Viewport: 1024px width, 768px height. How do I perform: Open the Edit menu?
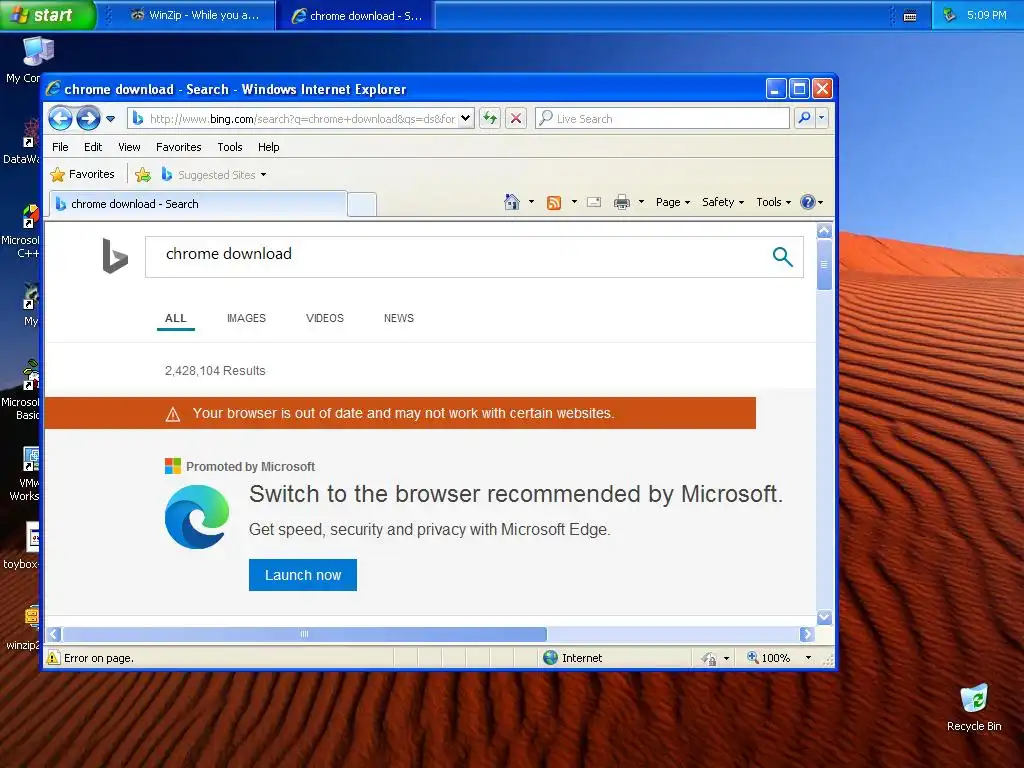pyautogui.click(x=93, y=147)
